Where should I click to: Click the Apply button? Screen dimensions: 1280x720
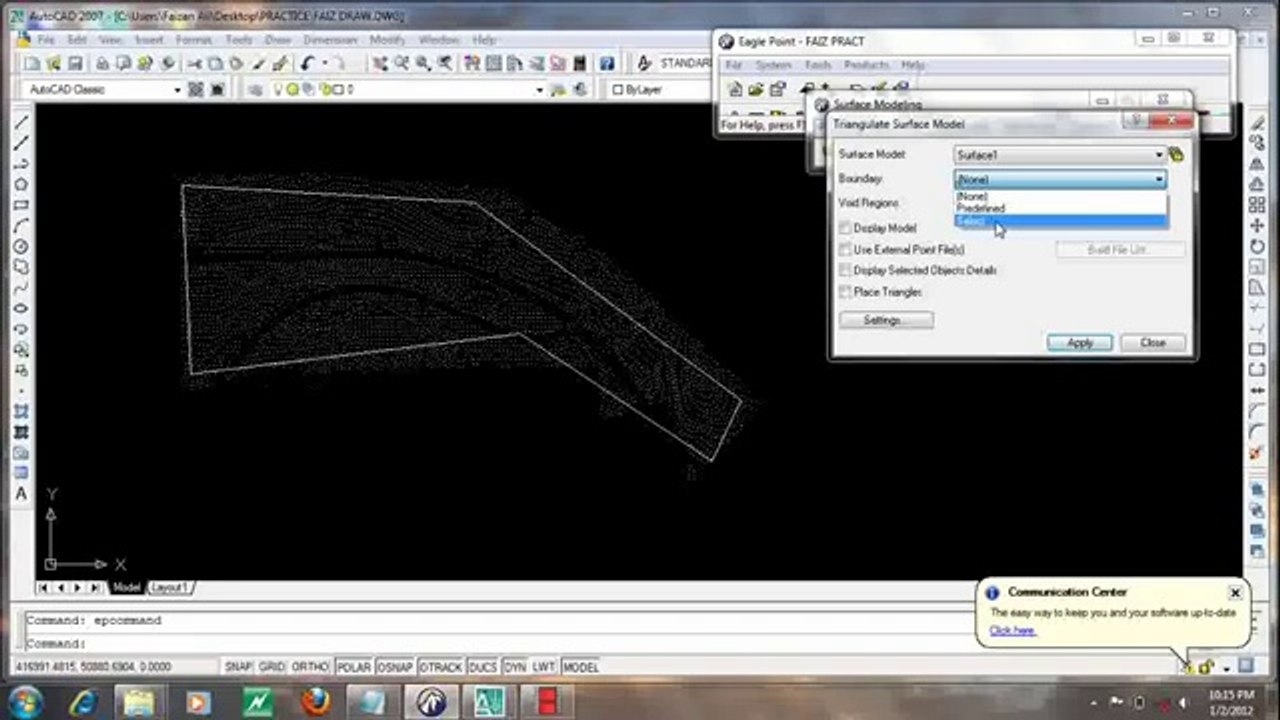[1080, 342]
